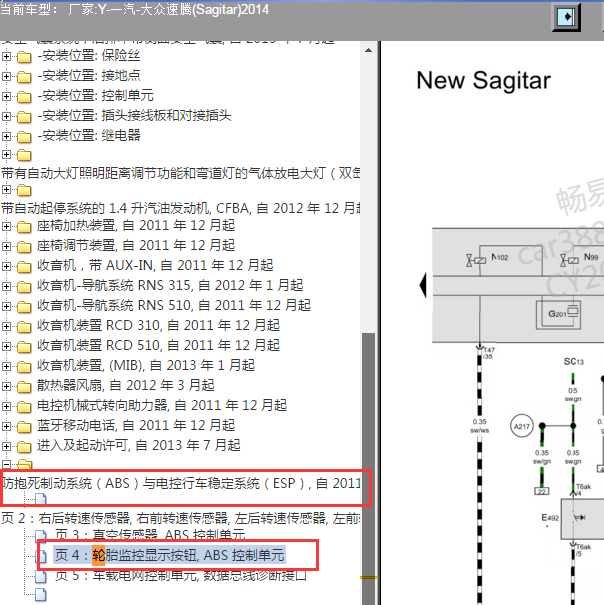Open folder icon above 1.4 升汽油发动机 entry
604x605 pixels.
click(x=24, y=191)
